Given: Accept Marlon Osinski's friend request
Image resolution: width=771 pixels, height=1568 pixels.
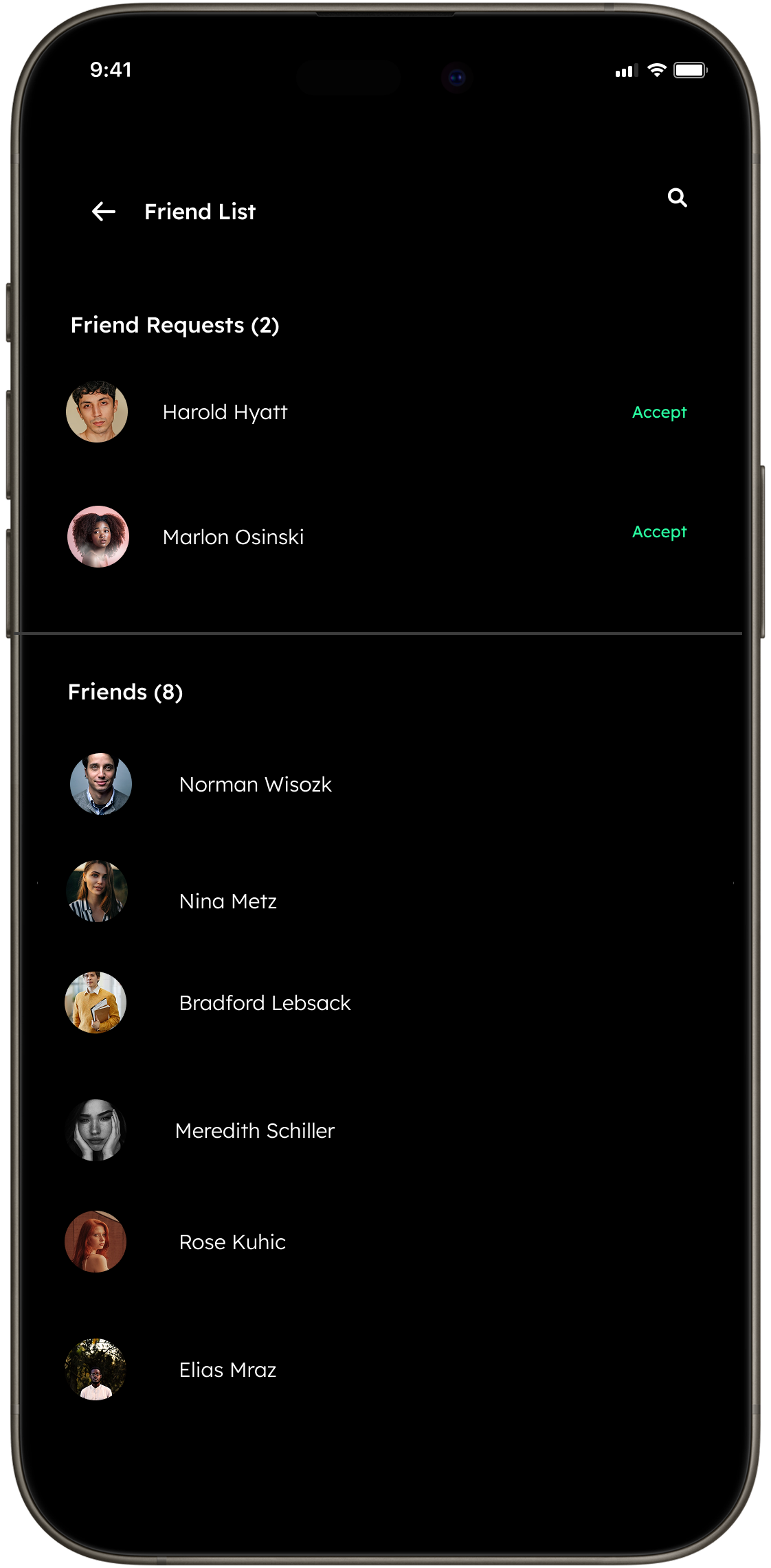Looking at the screenshot, I should pos(659,532).
